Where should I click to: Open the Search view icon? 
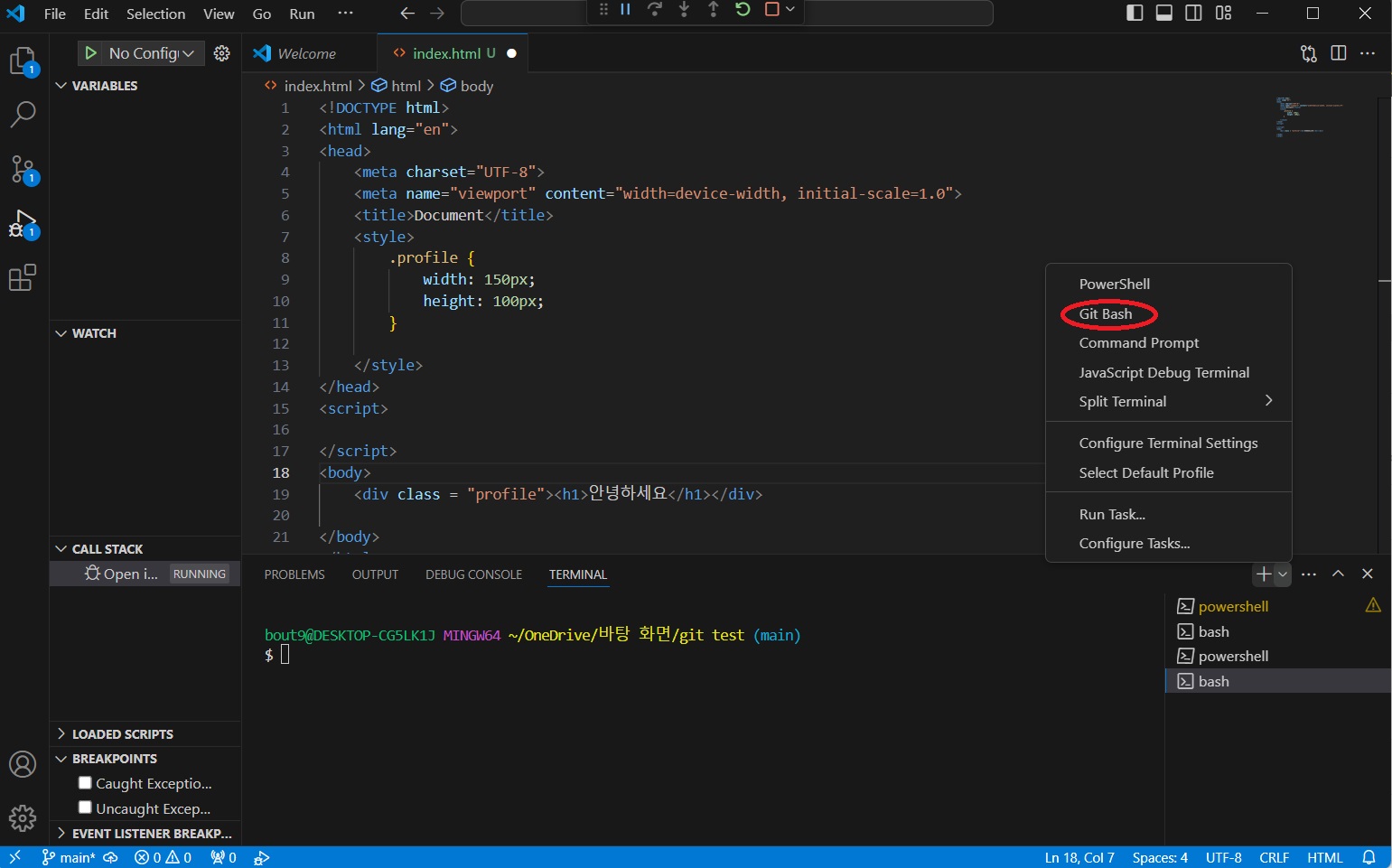coord(23,115)
